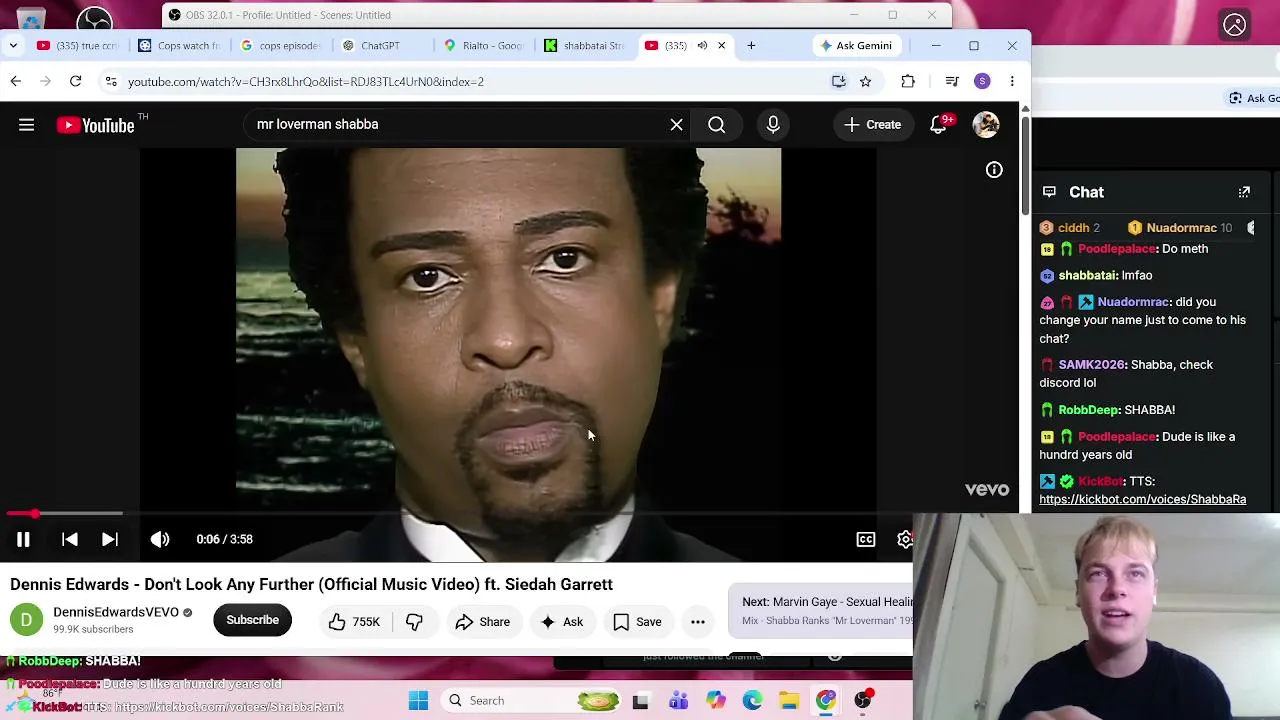Toggle closed captions on the player

tap(866, 540)
